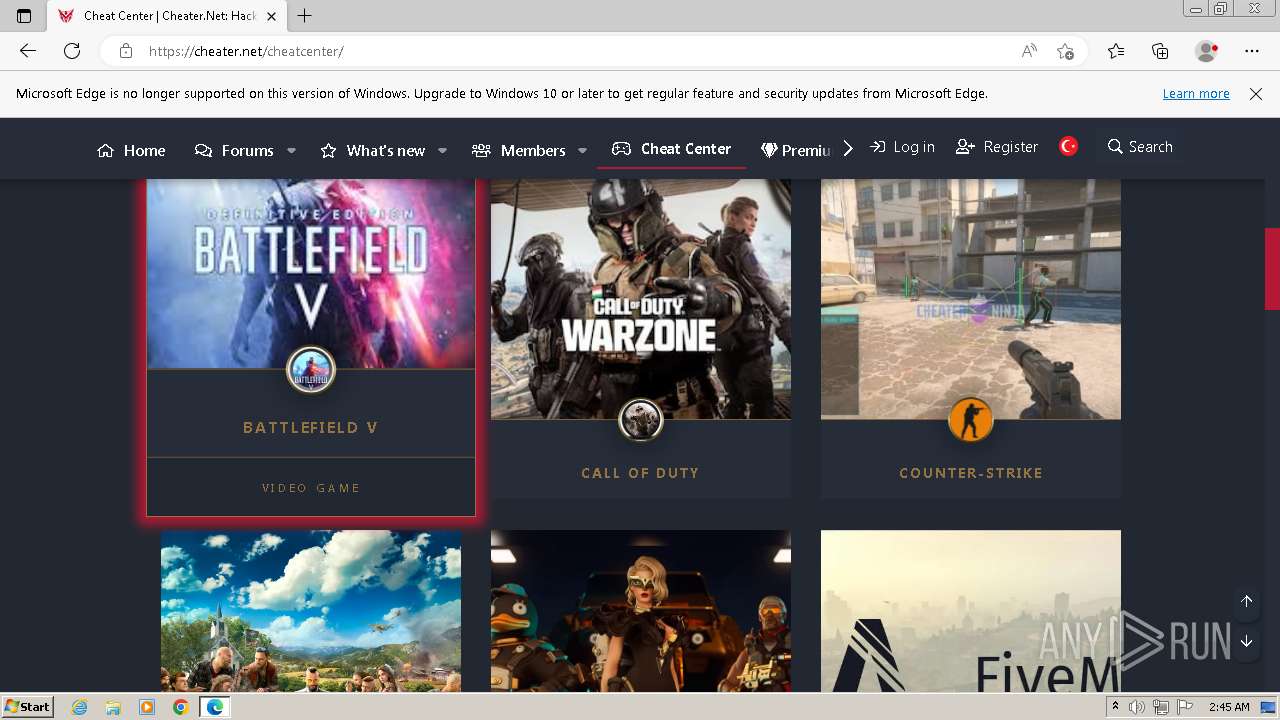Close the Cheat Center tab
The width and height of the screenshot is (1280, 720).
tap(271, 16)
